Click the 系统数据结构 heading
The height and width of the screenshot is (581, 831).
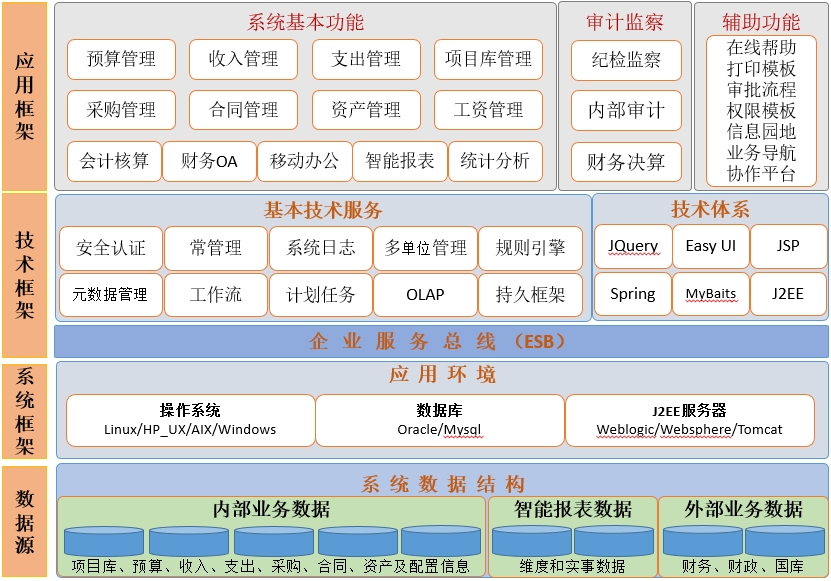[x=443, y=485]
